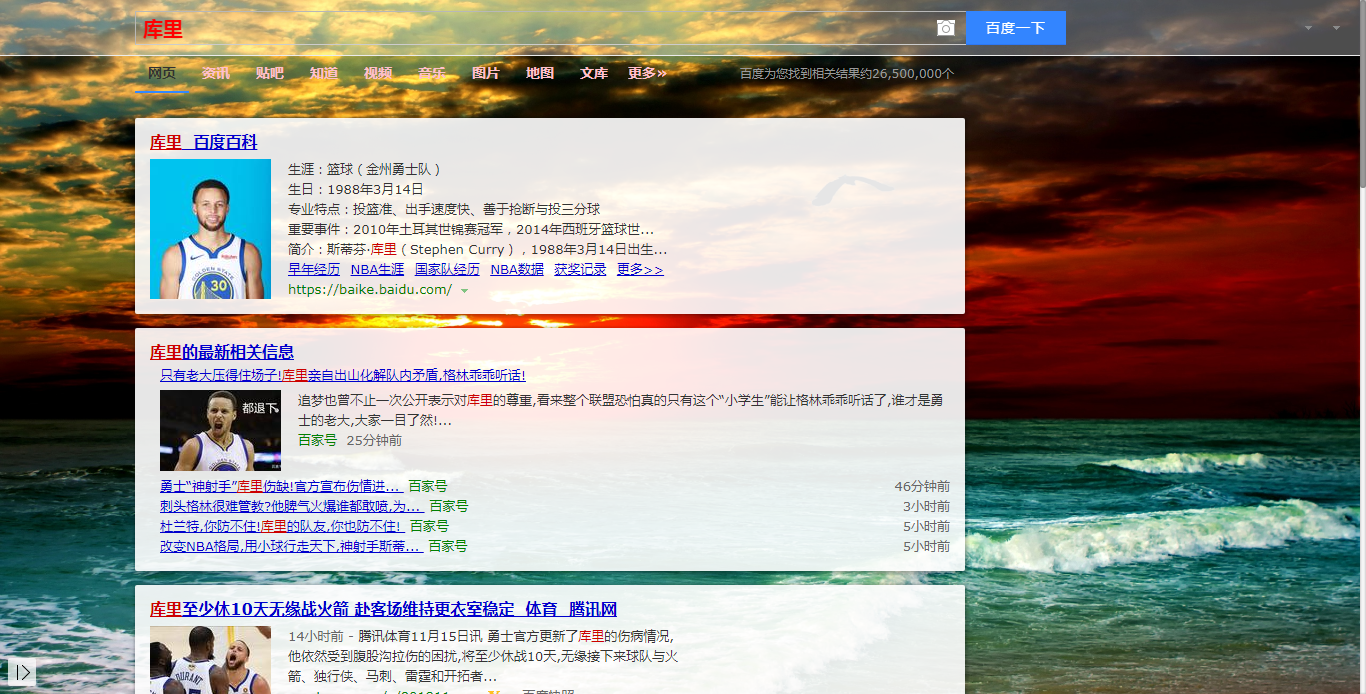Click the text 生日：1988年3月14日

(x=356, y=189)
